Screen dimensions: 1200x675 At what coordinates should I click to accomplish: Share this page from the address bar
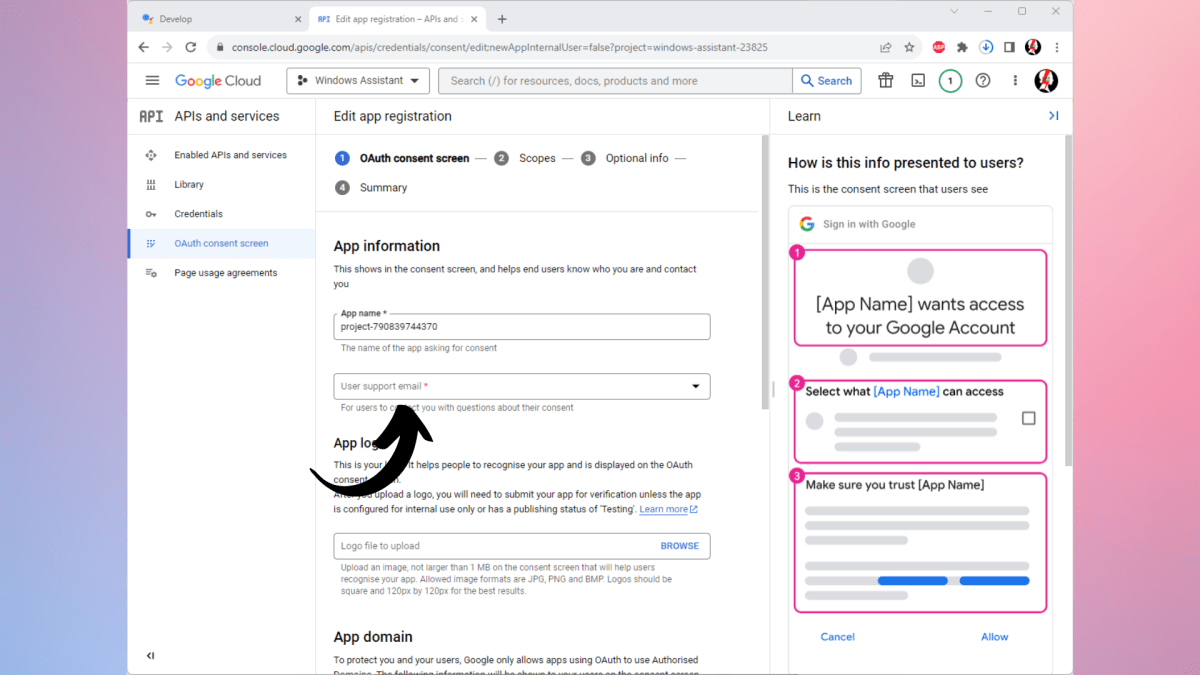pos(885,47)
